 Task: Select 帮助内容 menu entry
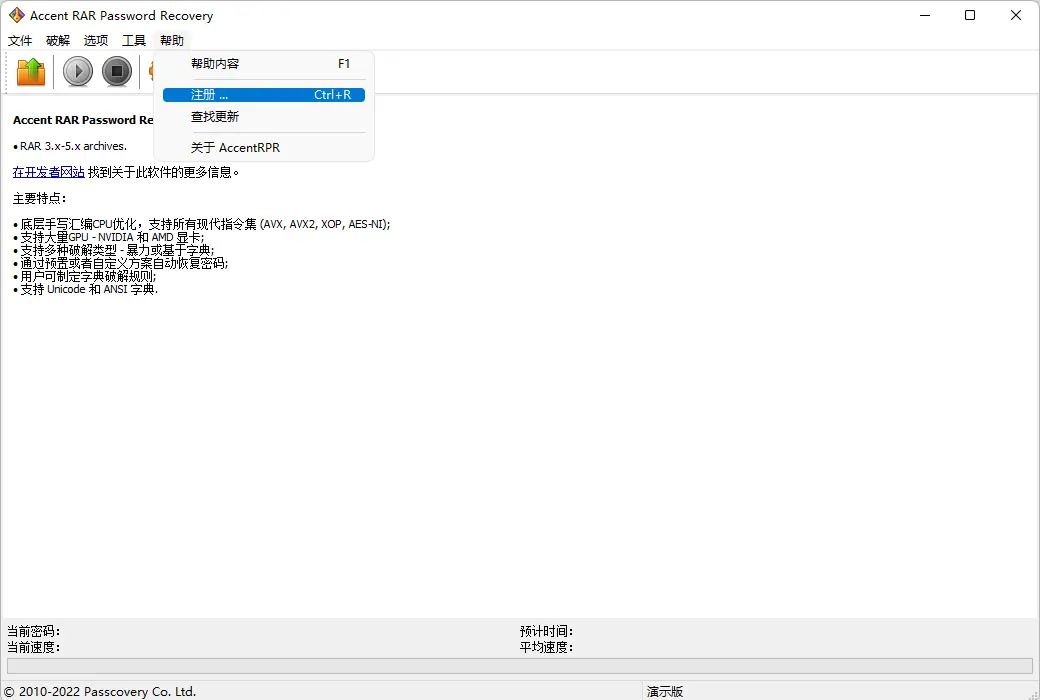264,64
